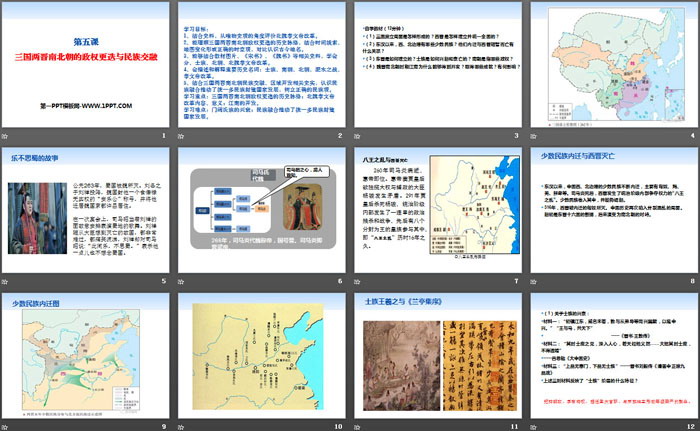Click the animation star icon under slide 3
The image size is (700, 431).
(x=357, y=136)
